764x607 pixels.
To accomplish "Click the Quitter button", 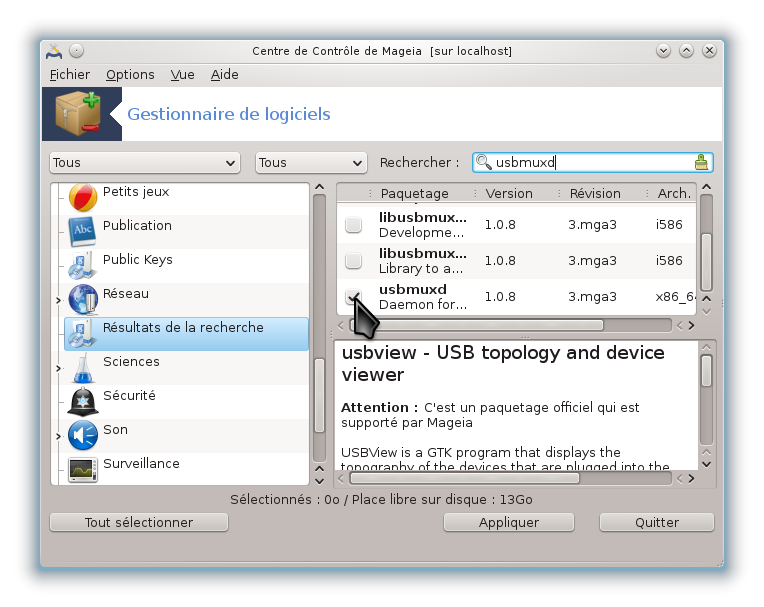I will pos(656,522).
